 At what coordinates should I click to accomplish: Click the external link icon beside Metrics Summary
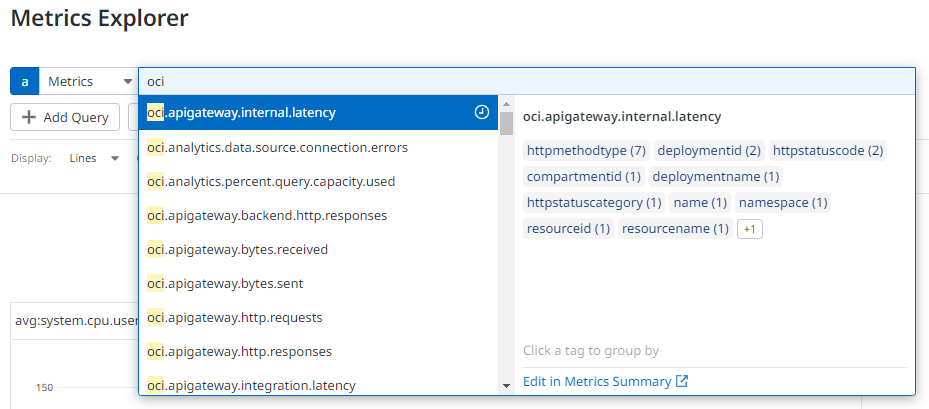coord(682,381)
